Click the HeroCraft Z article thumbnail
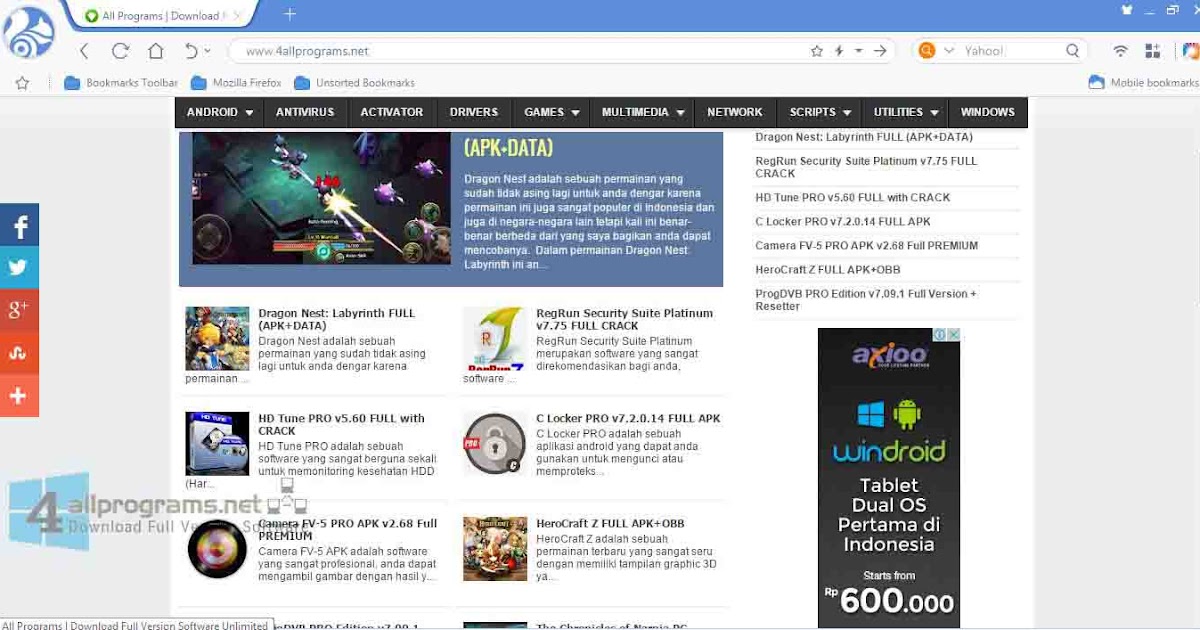Viewport: 1200px width, 630px height. pos(494,549)
